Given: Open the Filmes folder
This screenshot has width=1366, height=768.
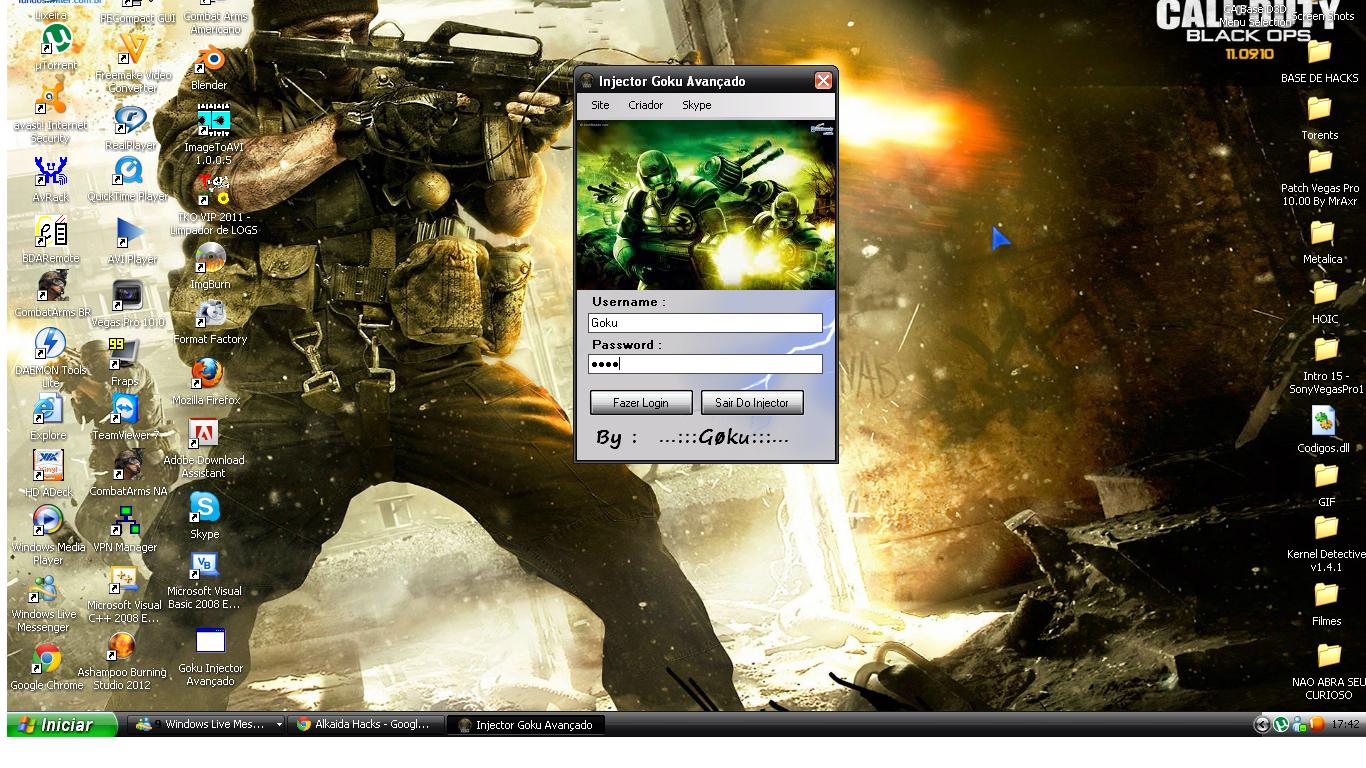Looking at the screenshot, I should tap(1326, 604).
